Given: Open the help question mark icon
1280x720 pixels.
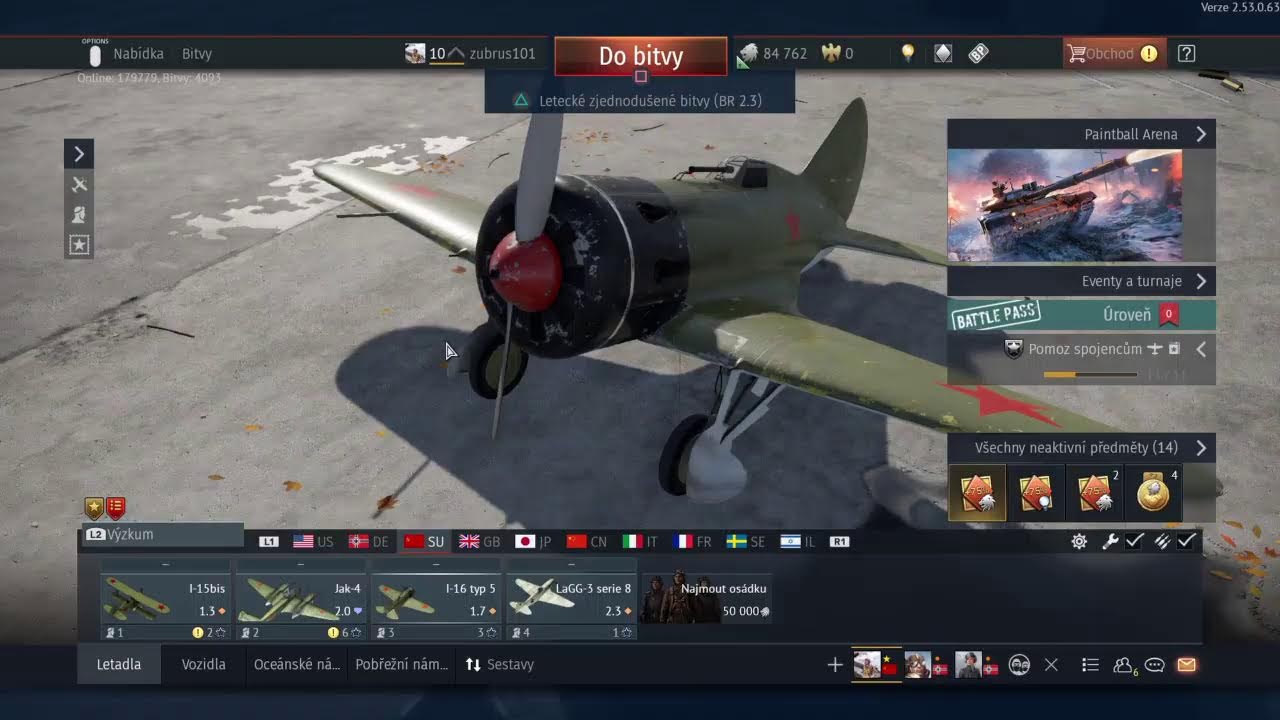Looking at the screenshot, I should (1186, 54).
